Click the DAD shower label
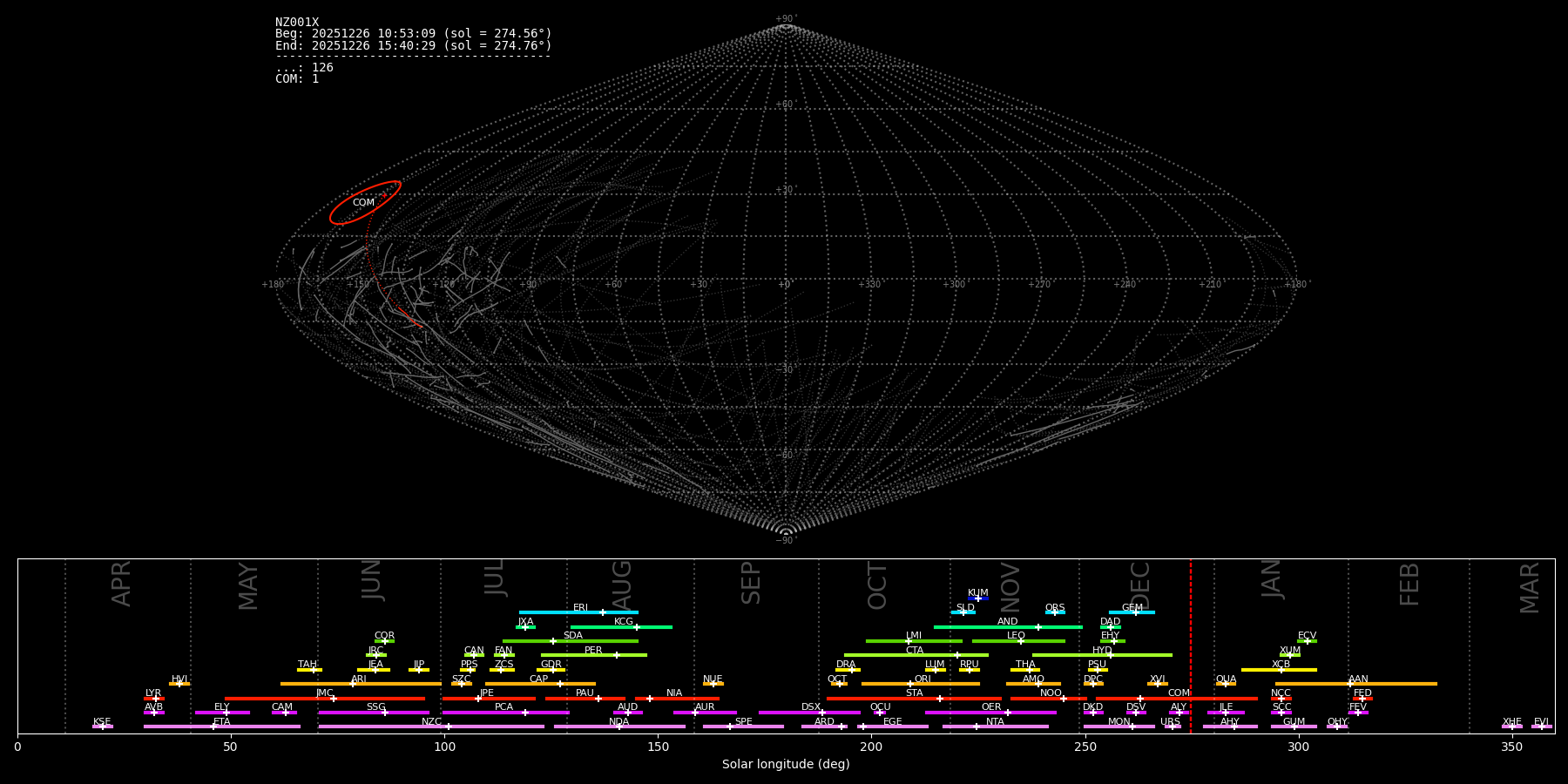 (x=1111, y=622)
